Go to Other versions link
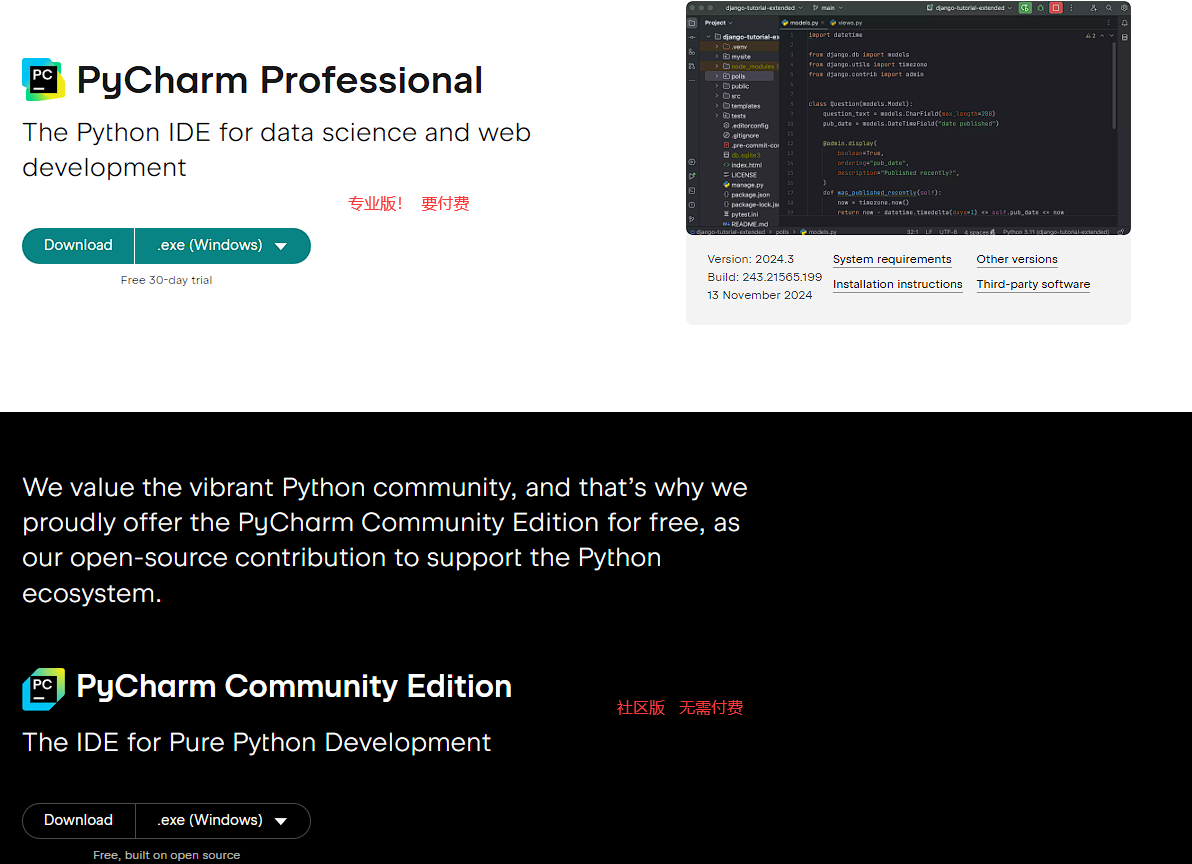Viewport: 1192px width, 864px height. pyautogui.click(x=1016, y=260)
